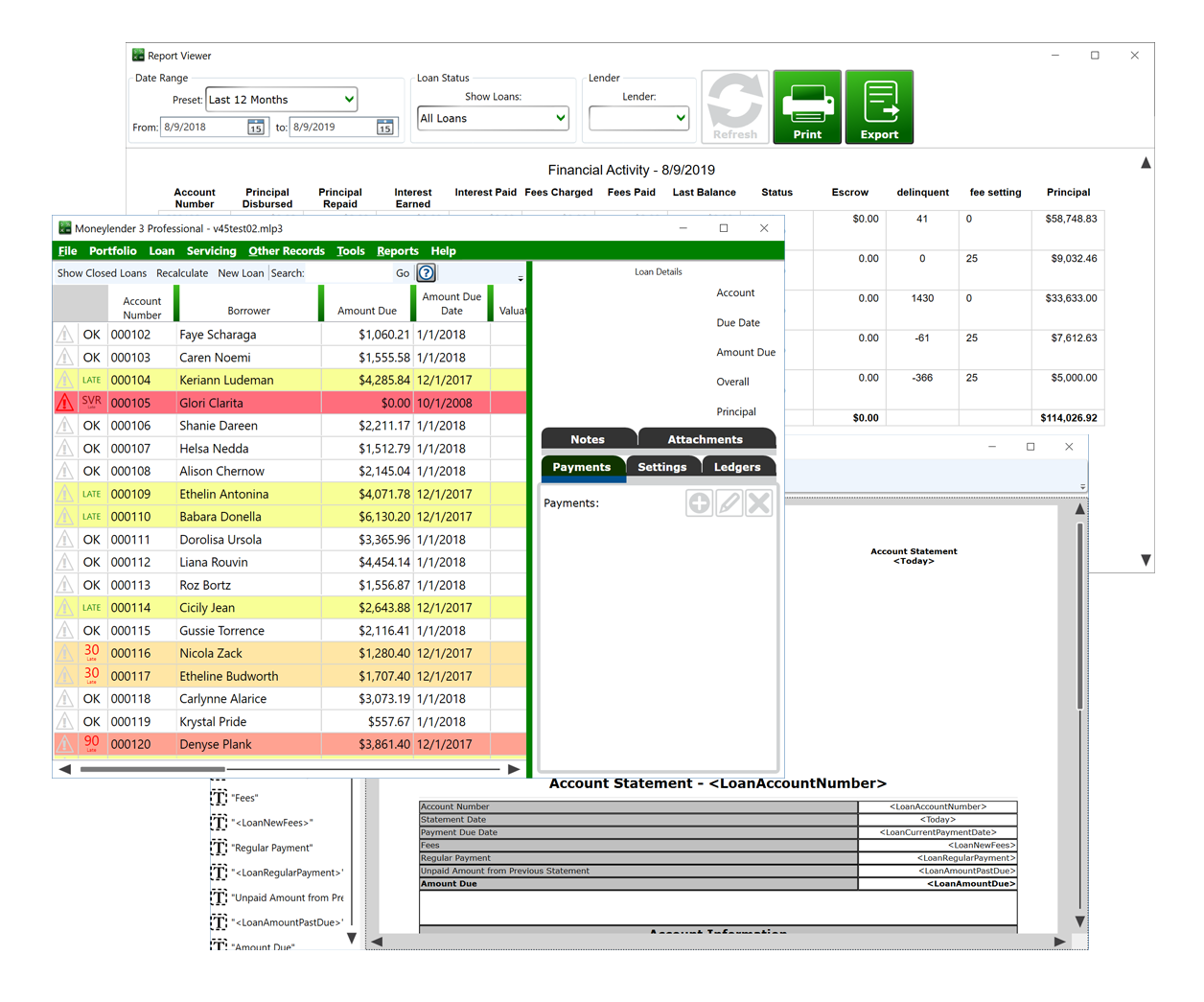Open the Servicing menu
This screenshot has width=1204, height=1002.
pyautogui.click(x=212, y=251)
